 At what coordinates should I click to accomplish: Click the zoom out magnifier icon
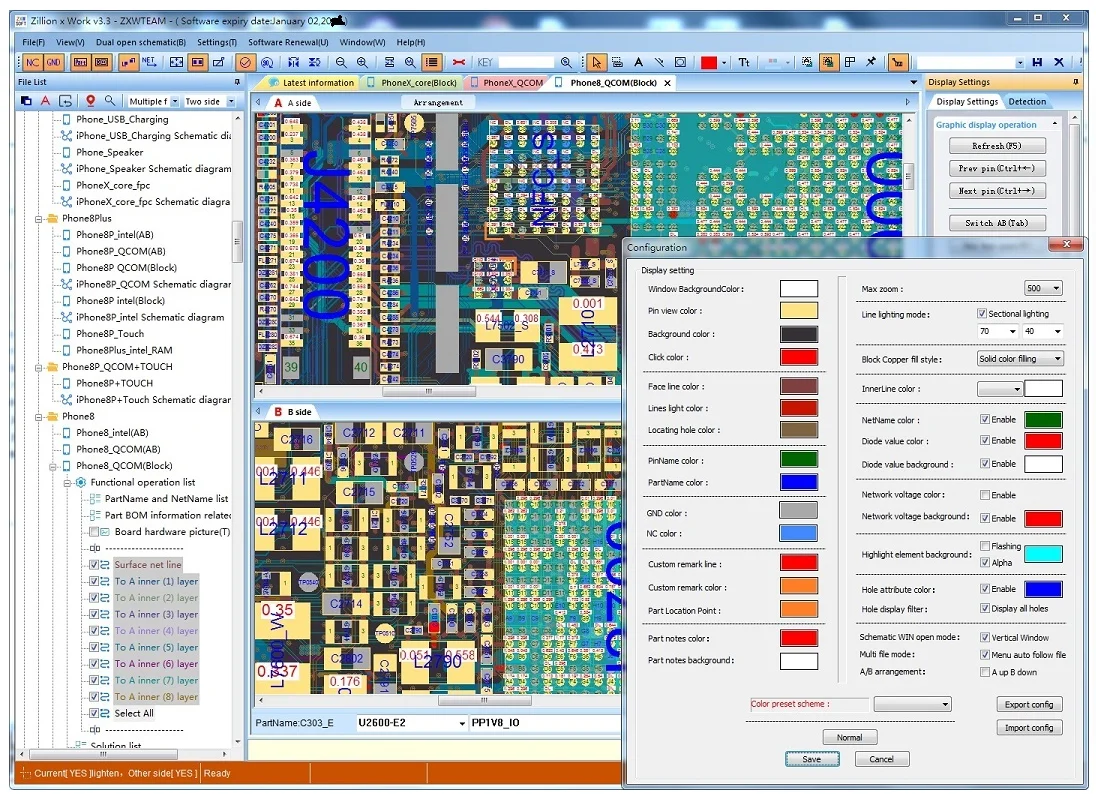coord(341,62)
